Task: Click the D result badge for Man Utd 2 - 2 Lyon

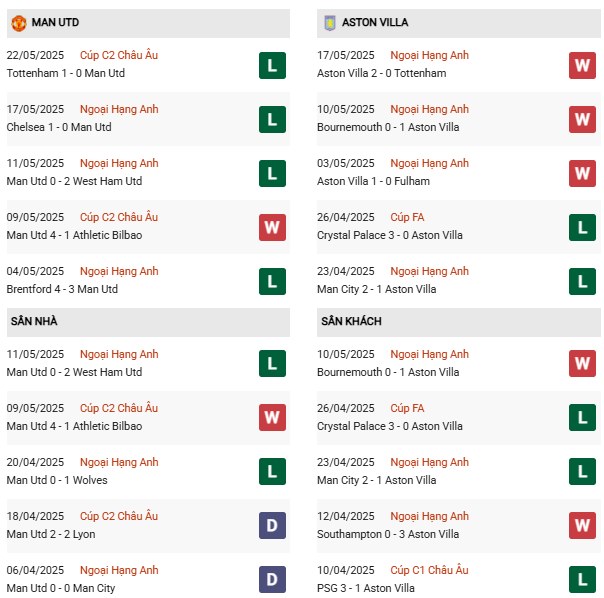Action: coord(271,525)
